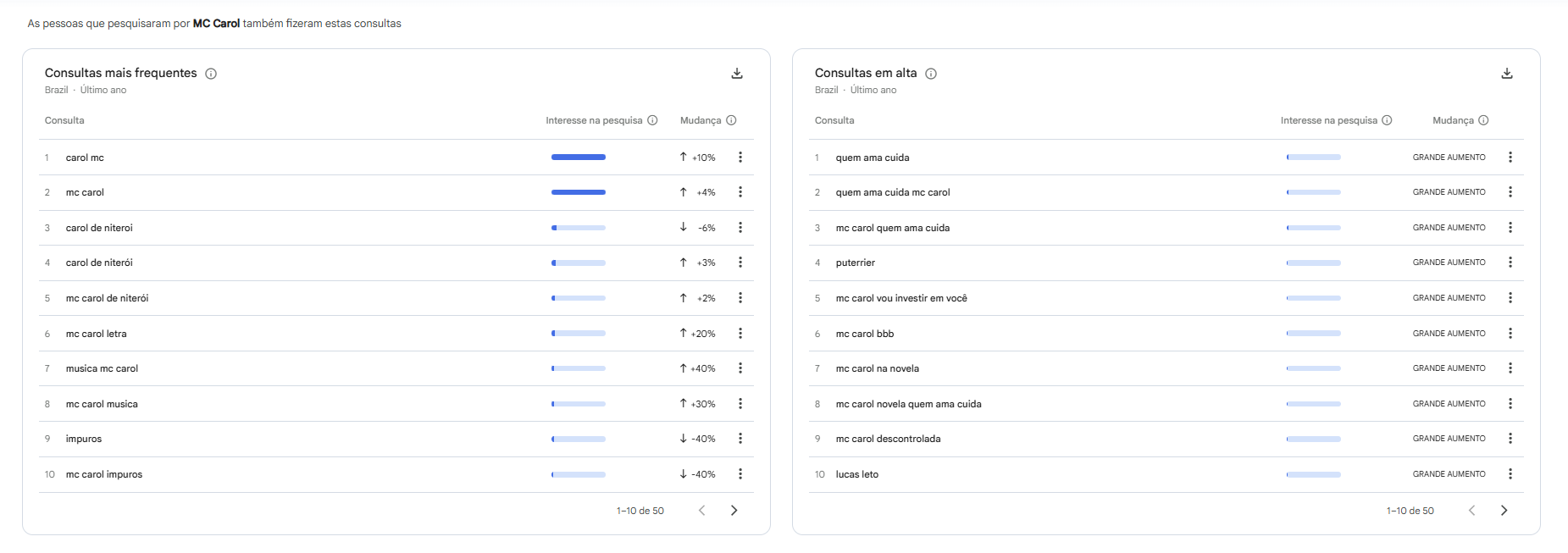Open more options for carol de niteroi -6% row

(740, 228)
